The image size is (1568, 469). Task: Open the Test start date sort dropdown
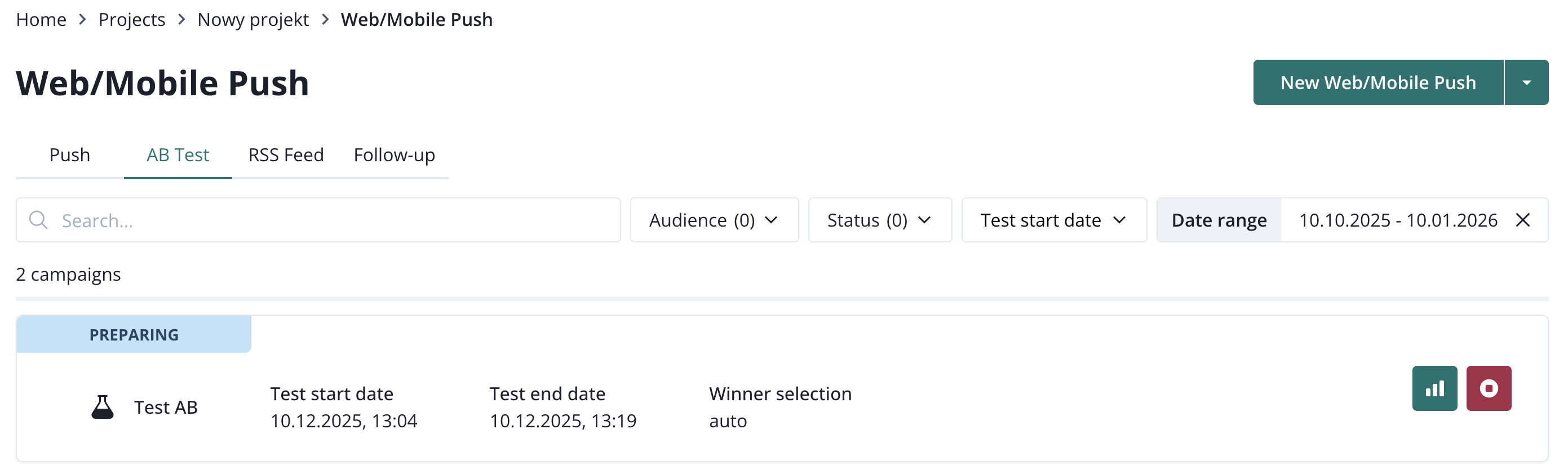tap(1053, 220)
